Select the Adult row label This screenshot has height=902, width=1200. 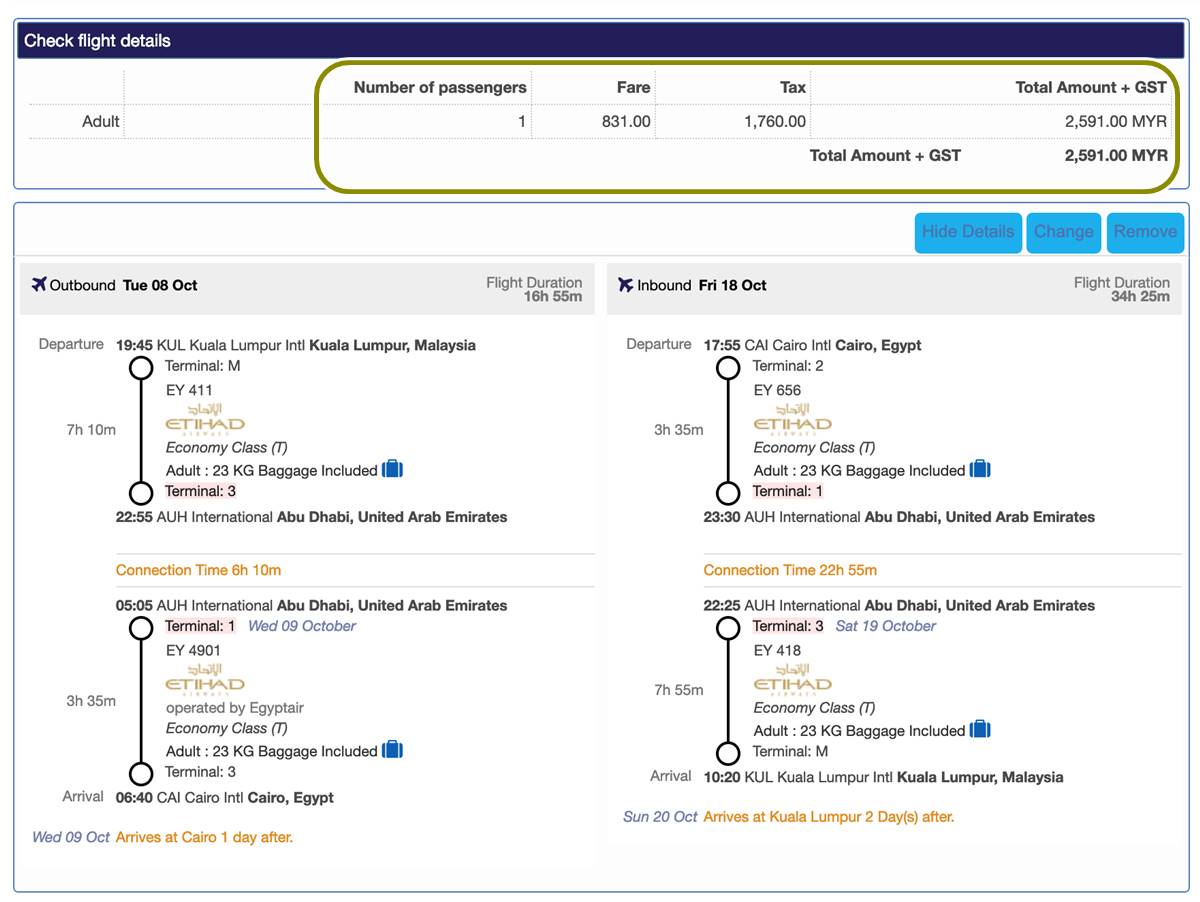(101, 121)
